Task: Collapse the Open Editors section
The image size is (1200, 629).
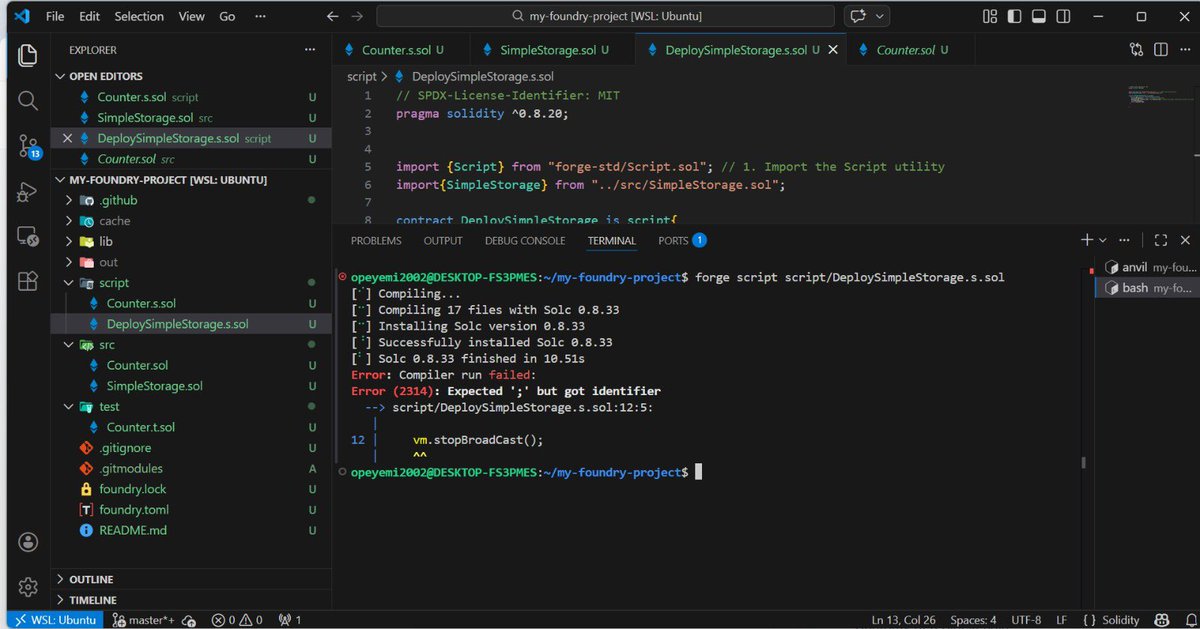Action: coord(61,76)
